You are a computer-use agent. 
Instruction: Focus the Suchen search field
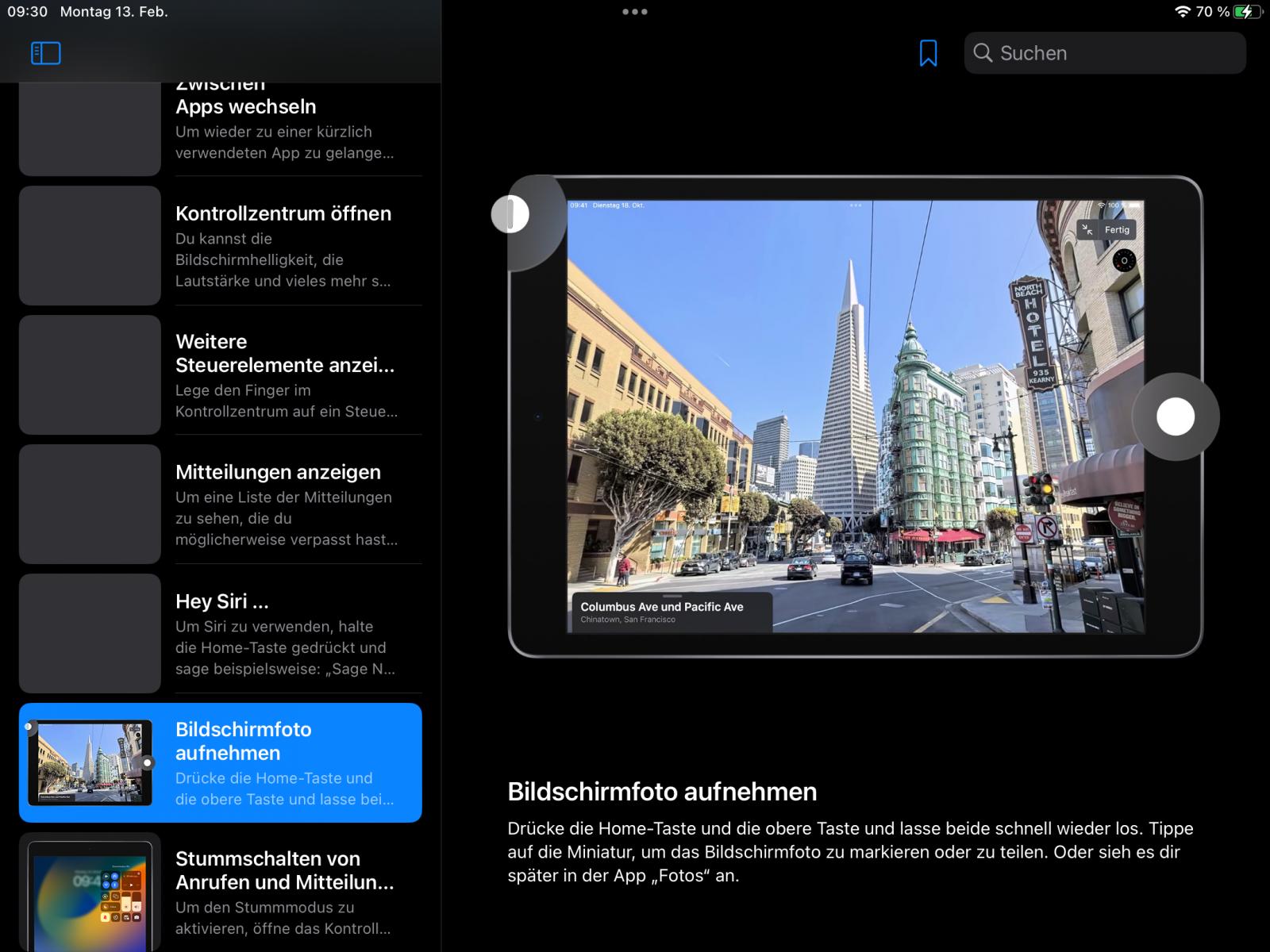[1105, 53]
